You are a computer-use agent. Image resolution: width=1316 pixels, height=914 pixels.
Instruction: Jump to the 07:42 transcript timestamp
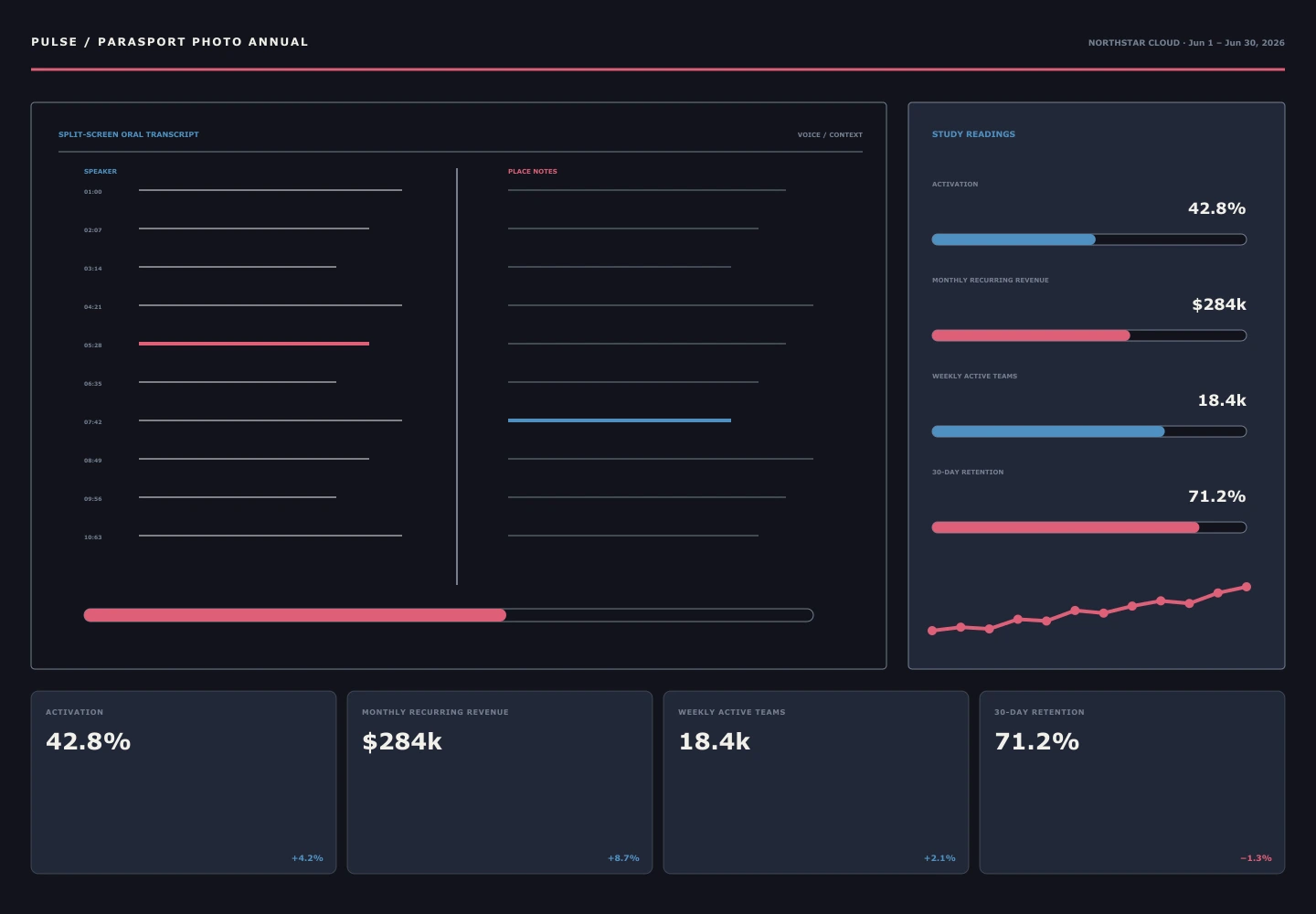(93, 422)
